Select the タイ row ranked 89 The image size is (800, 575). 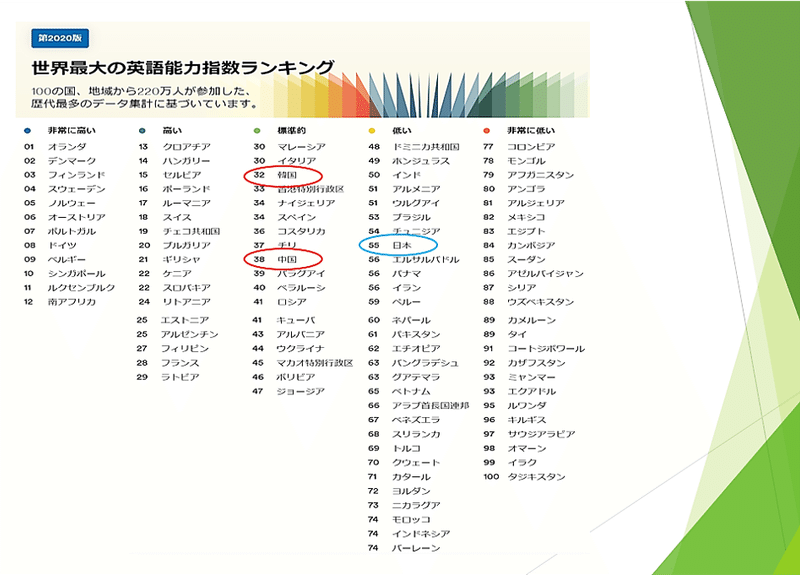click(x=505, y=334)
